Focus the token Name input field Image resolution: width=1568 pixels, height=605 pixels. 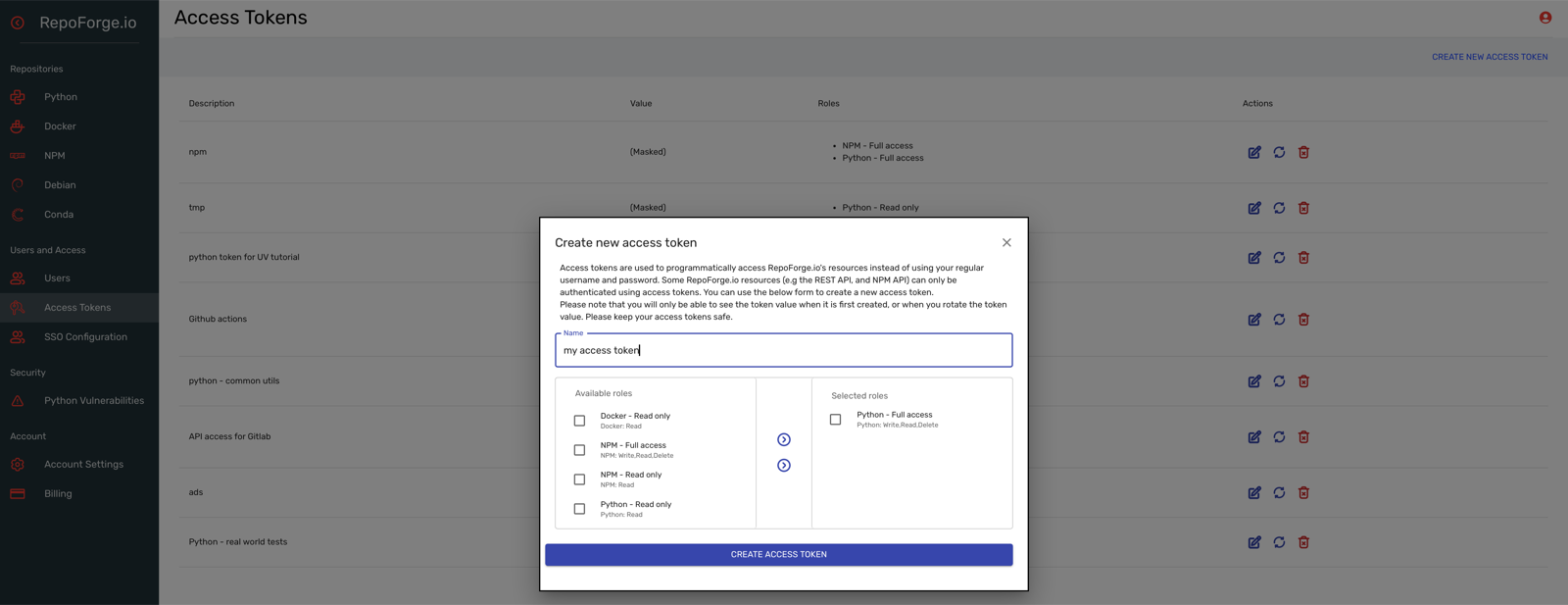[784, 350]
